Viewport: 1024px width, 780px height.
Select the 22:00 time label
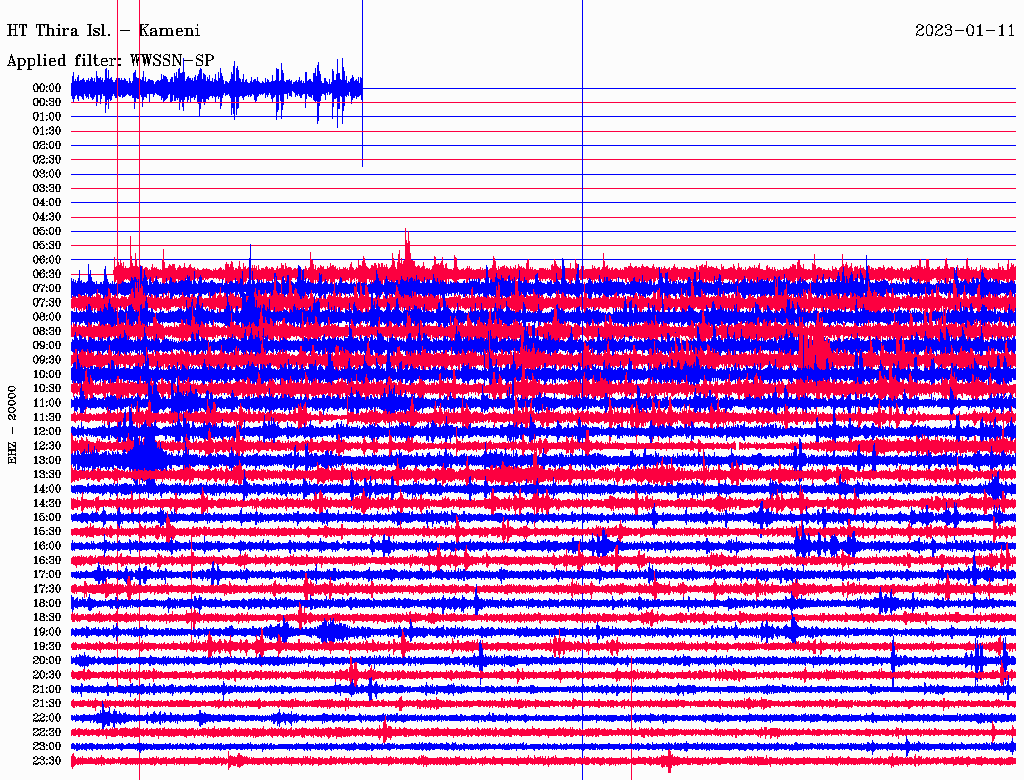[x=47, y=718]
